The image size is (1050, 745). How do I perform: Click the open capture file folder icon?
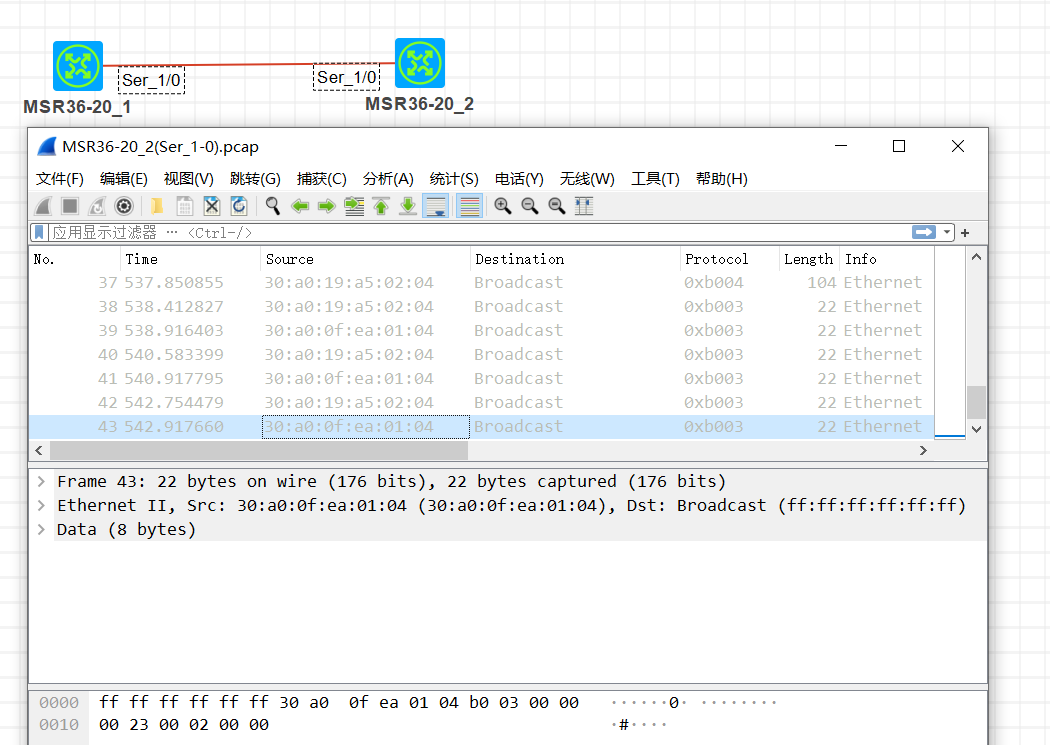(157, 206)
